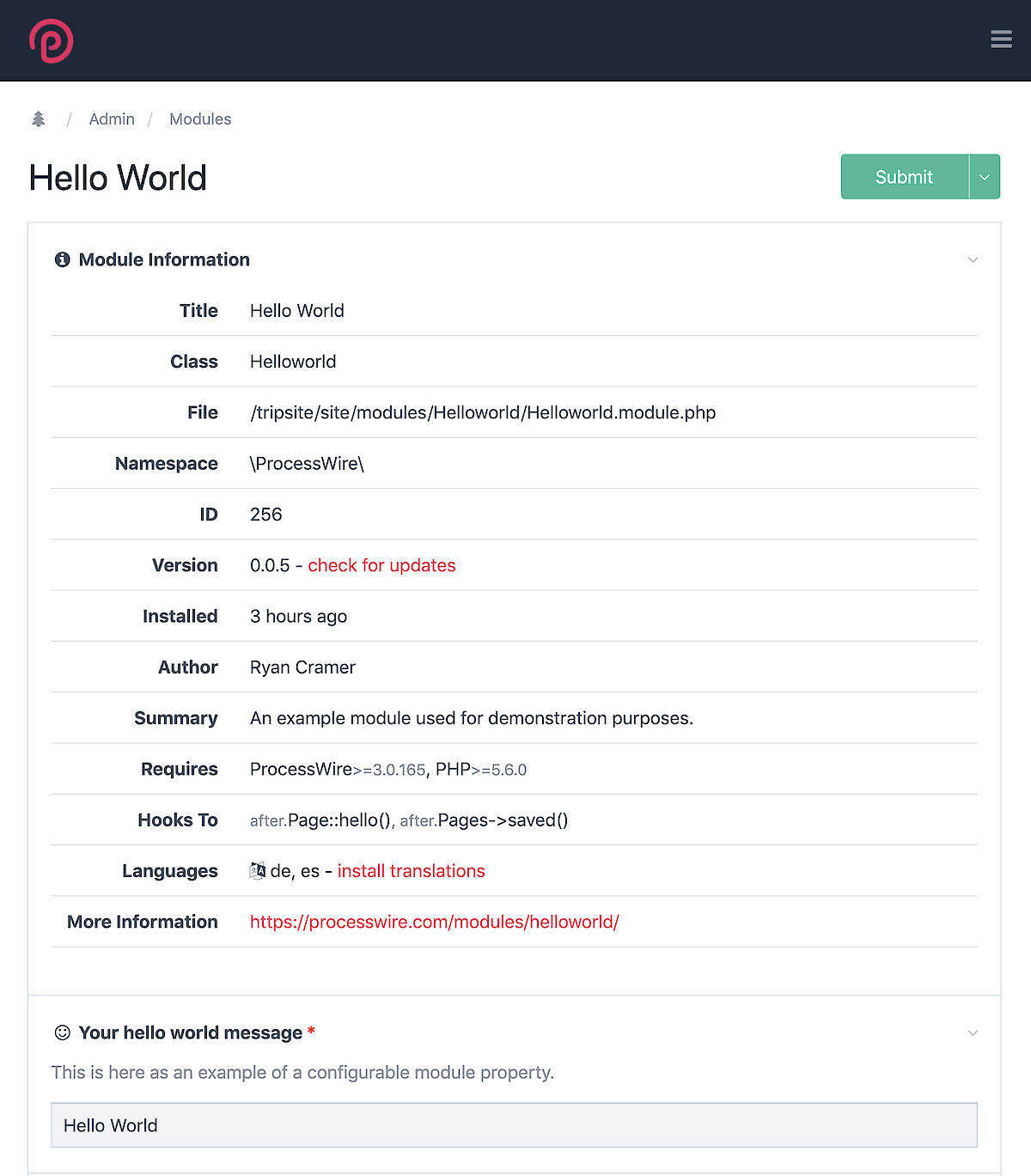
Task: Open the Admin breadcrumb link
Action: [112, 119]
